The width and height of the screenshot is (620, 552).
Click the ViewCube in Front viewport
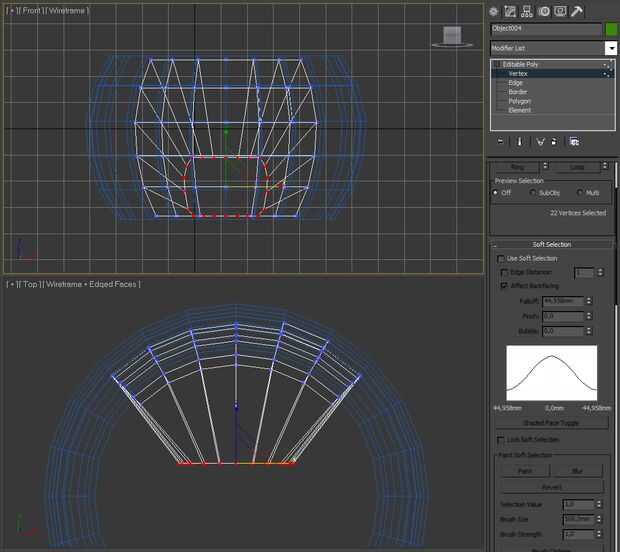coord(452,36)
